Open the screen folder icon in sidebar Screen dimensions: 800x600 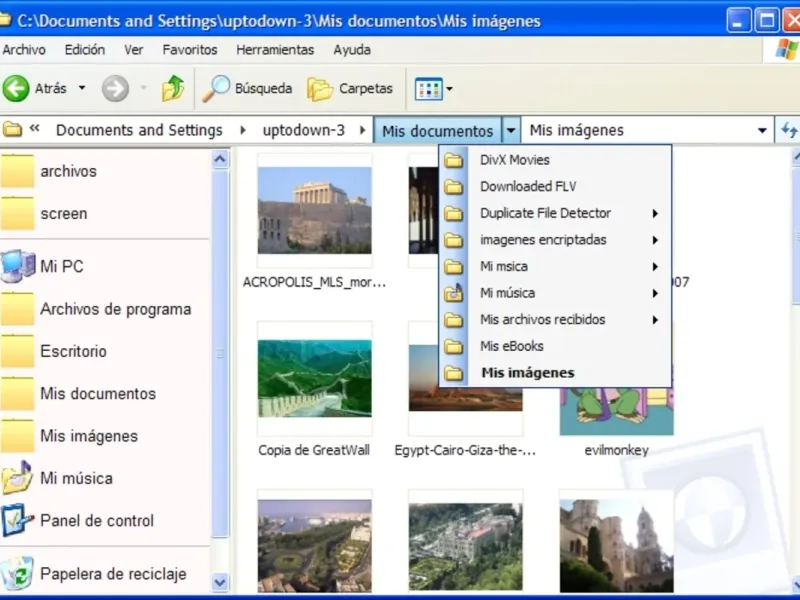point(17,213)
